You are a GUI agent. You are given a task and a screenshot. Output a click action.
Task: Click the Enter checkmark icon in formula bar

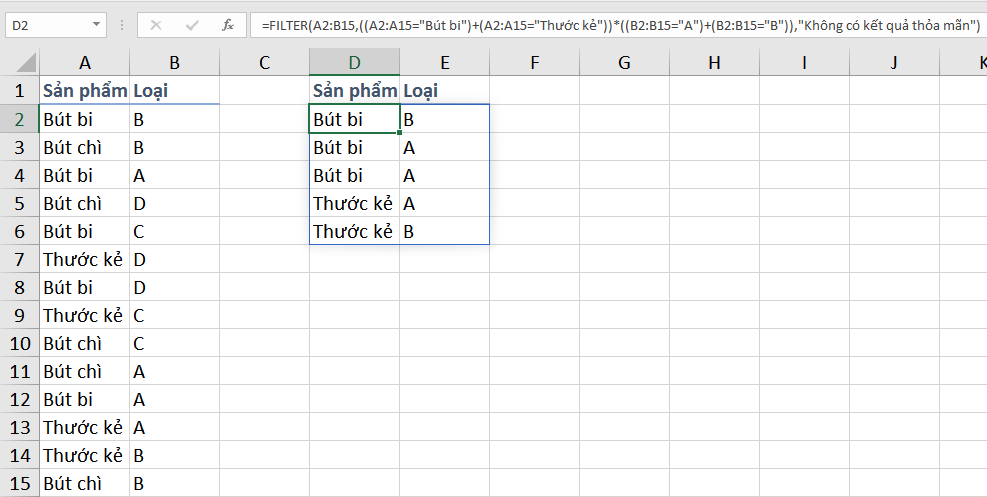pyautogui.click(x=192, y=25)
